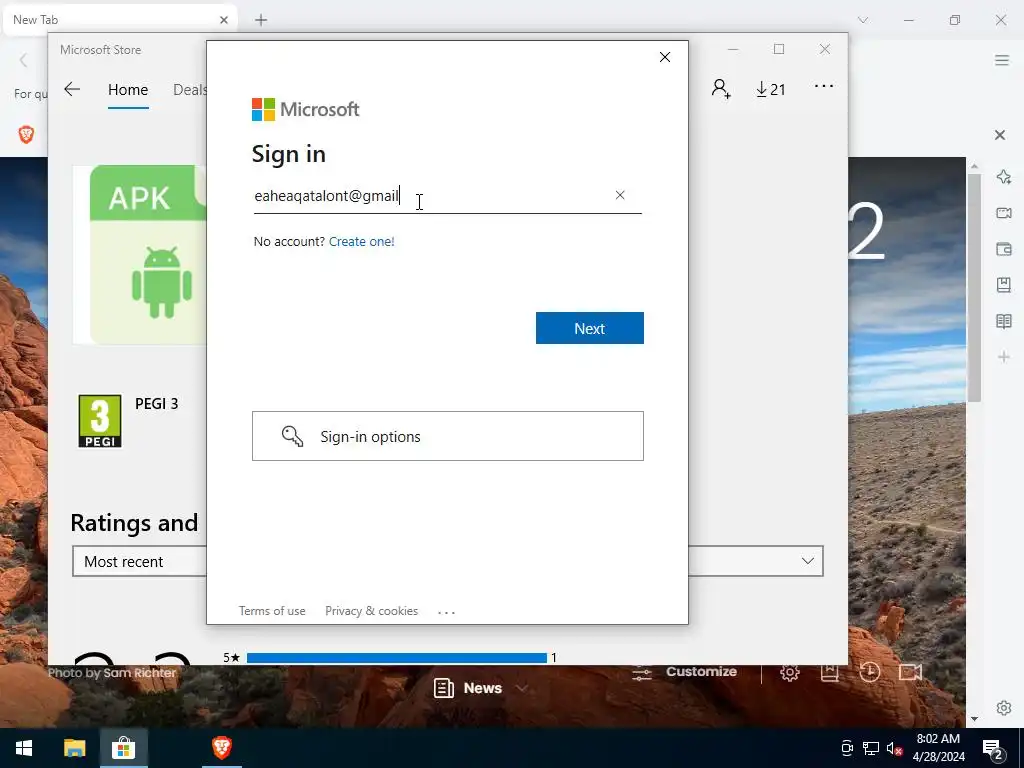Open File Explorer from taskbar
The width and height of the screenshot is (1024, 768).
74,748
